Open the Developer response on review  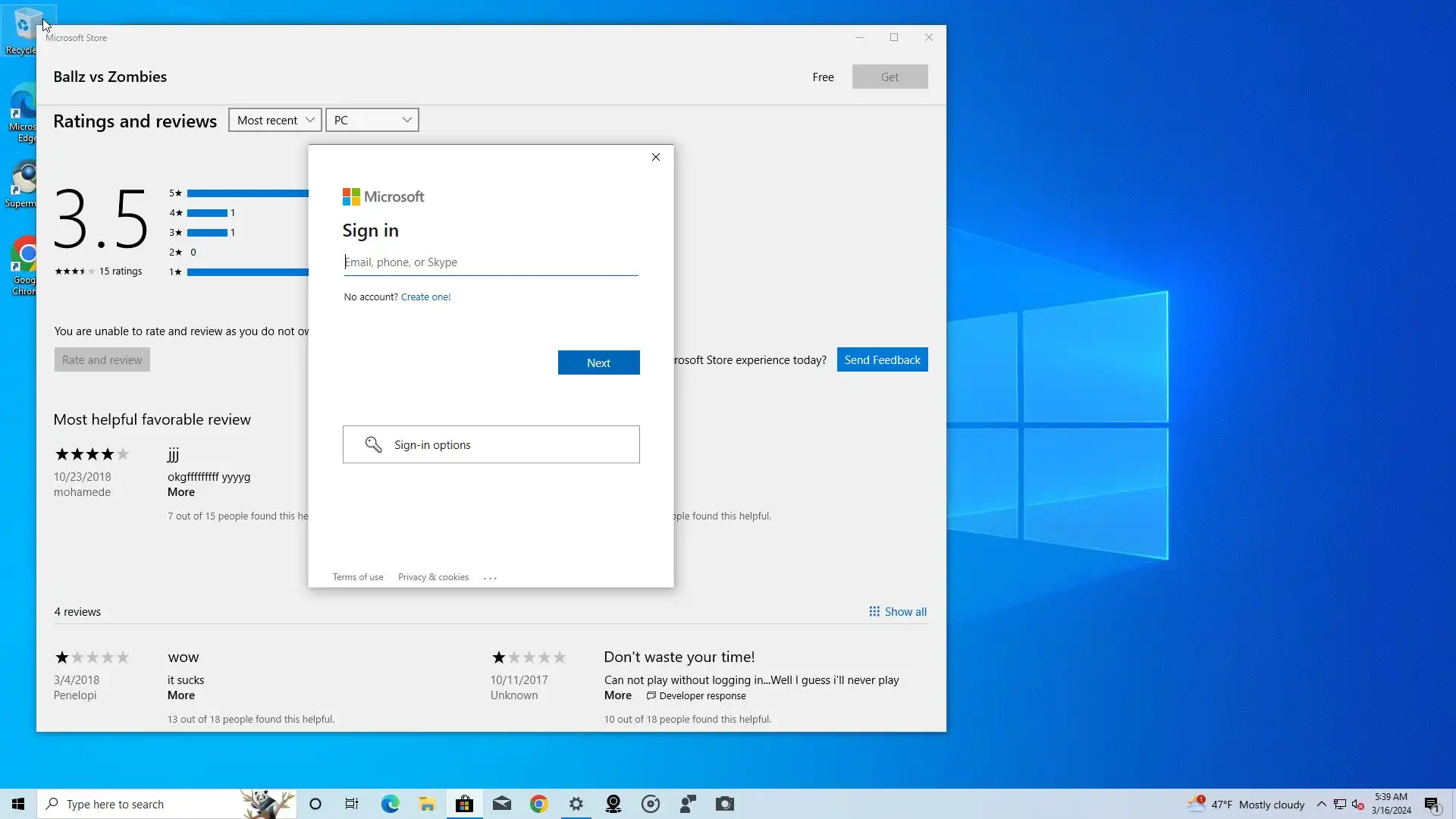(696, 695)
